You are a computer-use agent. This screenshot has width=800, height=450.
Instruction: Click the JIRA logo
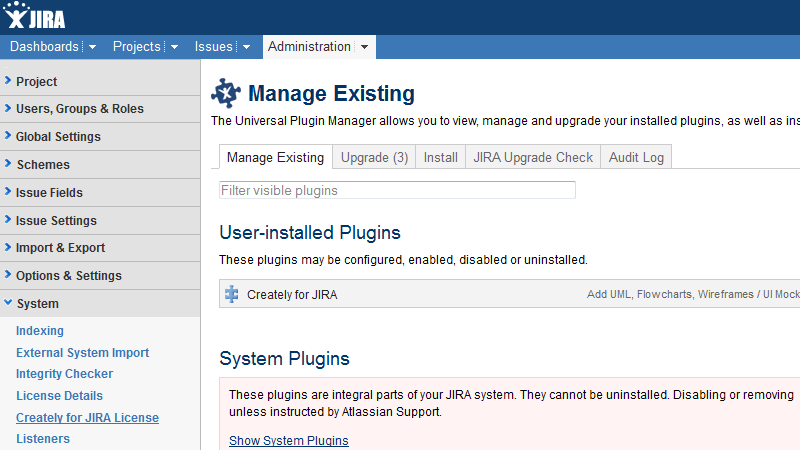(34, 16)
